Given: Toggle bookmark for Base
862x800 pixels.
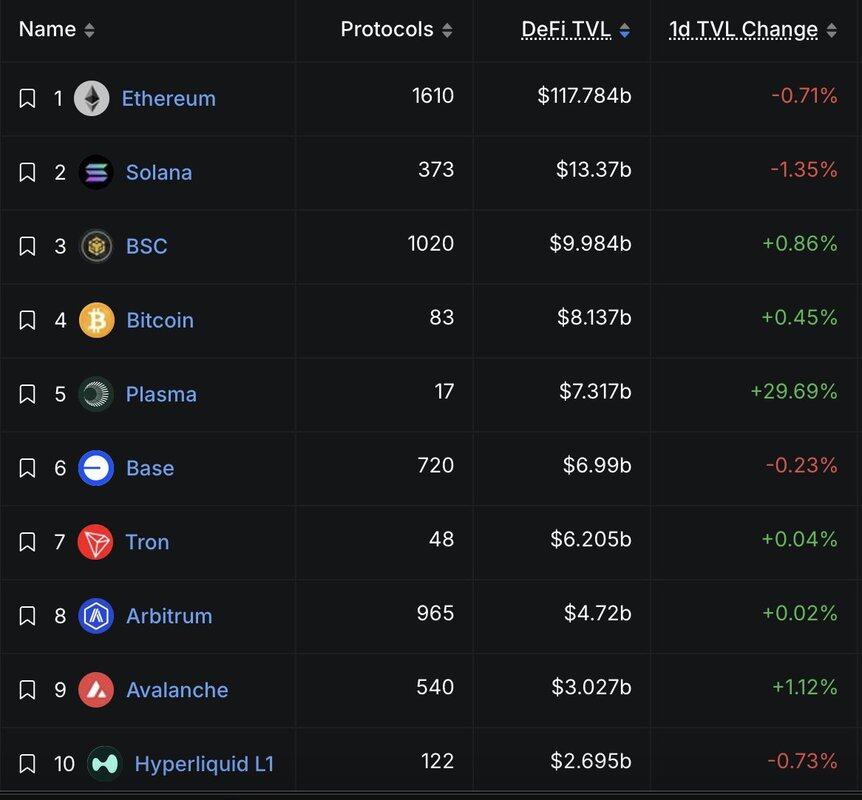Looking at the screenshot, I should (x=27, y=468).
